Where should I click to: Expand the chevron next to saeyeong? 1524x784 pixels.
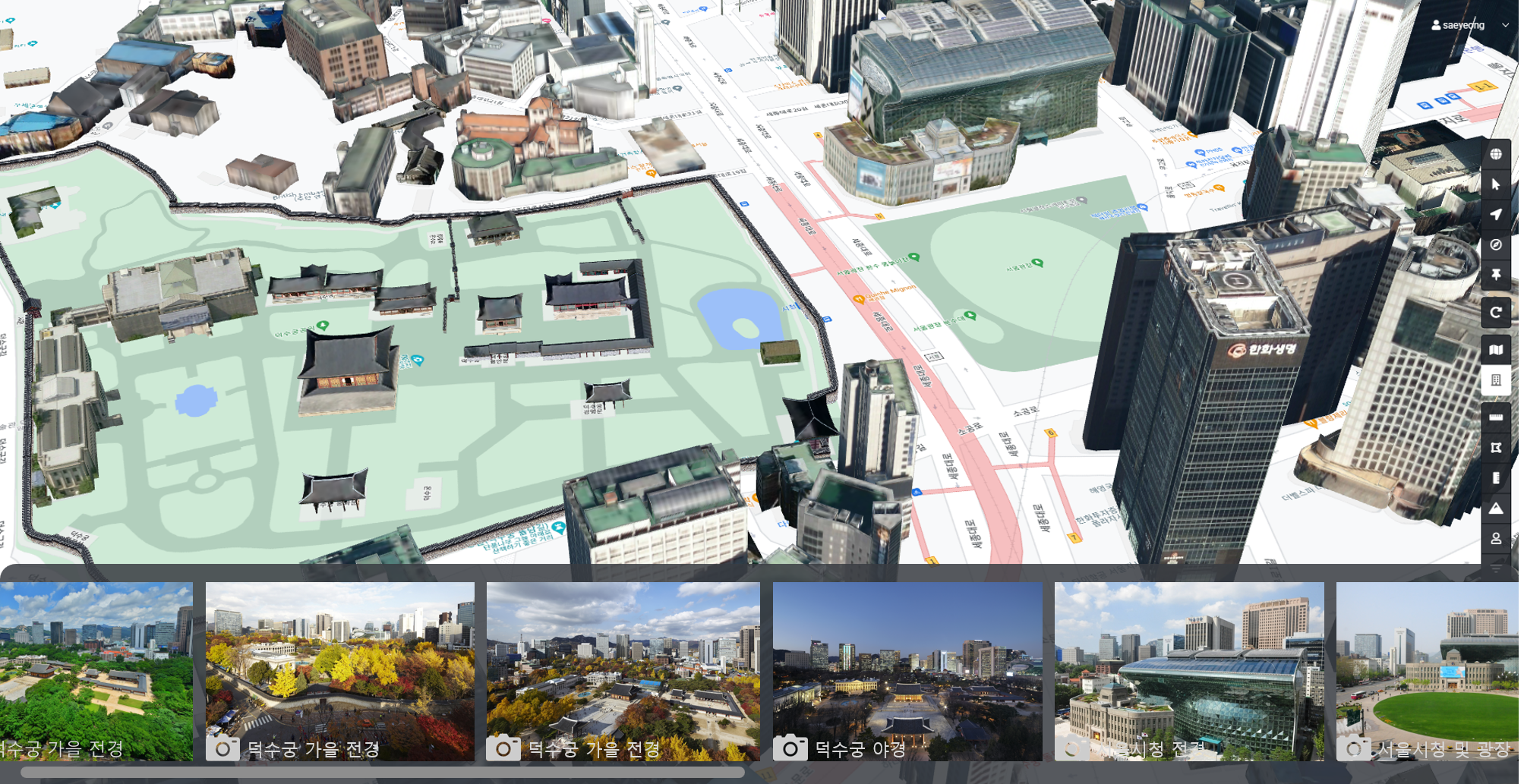point(1505,25)
